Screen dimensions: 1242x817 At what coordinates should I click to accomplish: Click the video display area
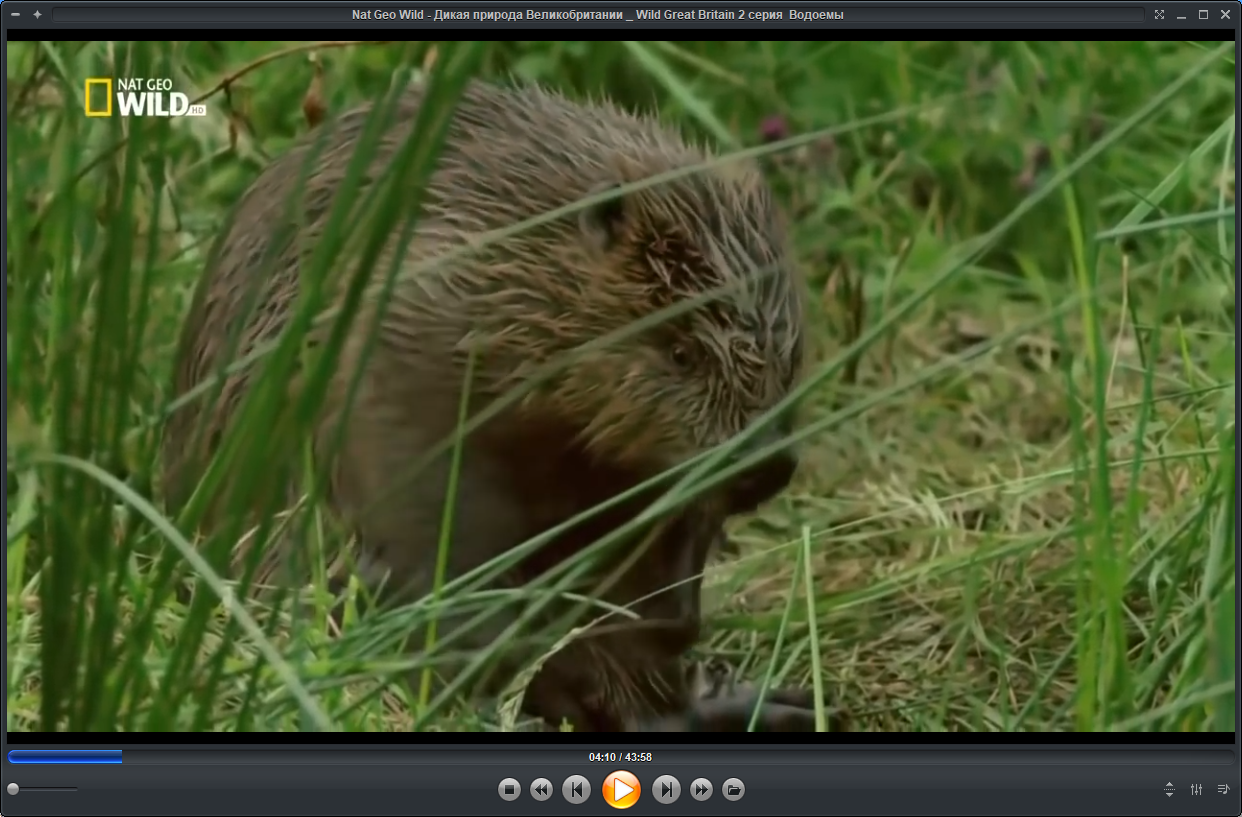click(x=621, y=386)
